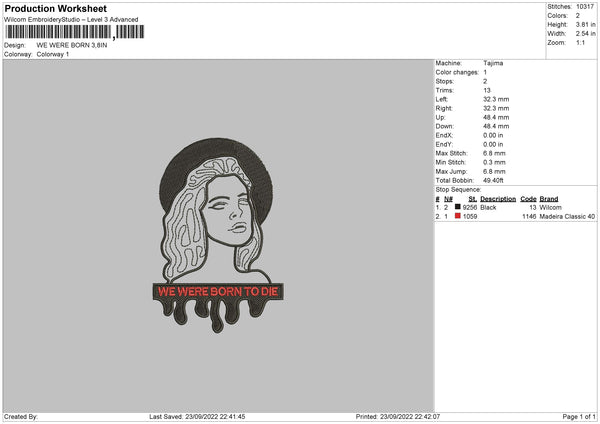
Task: Click the red WE WERE BORN TO DIE text
Action: [218, 292]
